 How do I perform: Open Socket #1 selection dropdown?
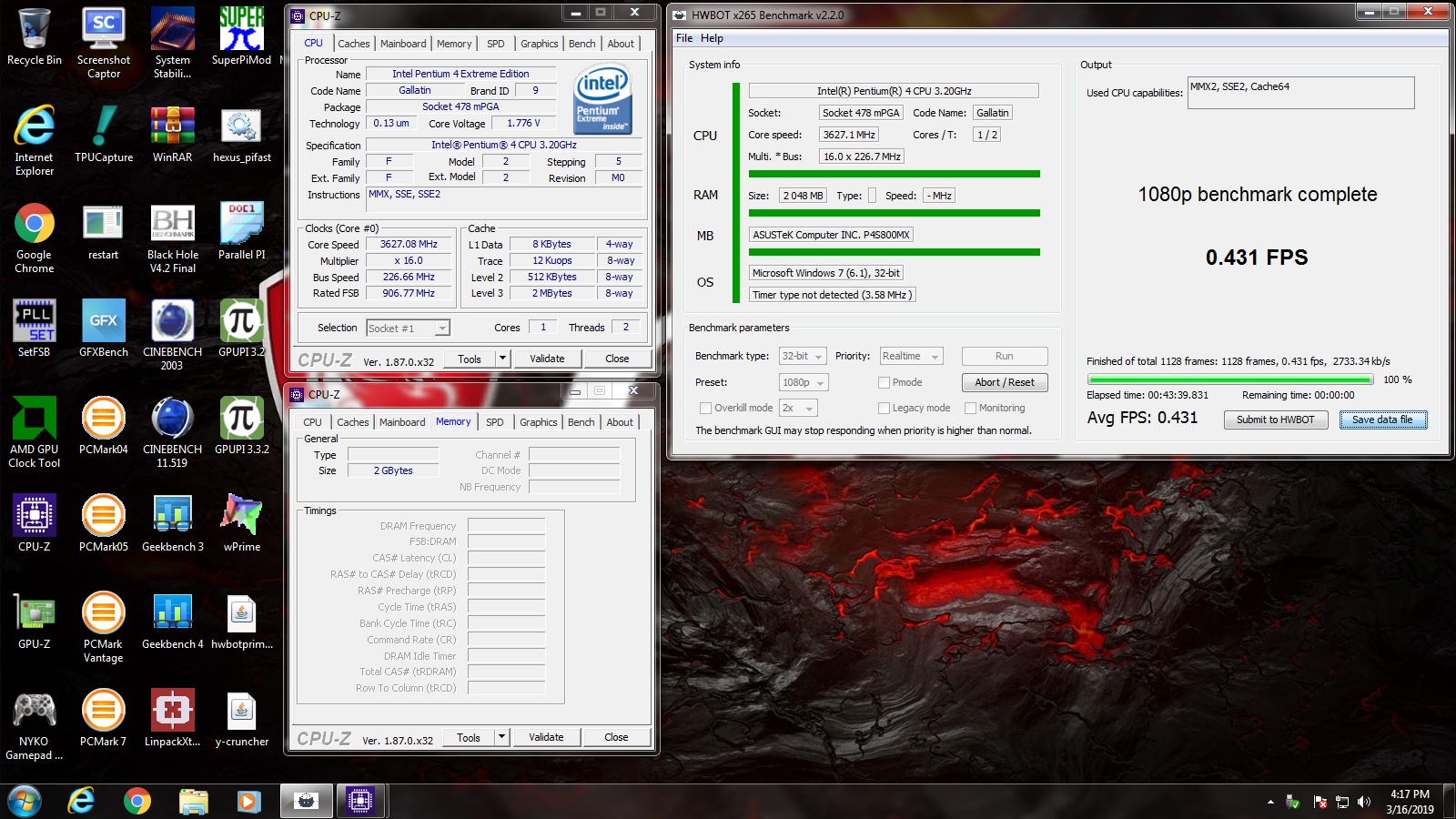coord(409,329)
